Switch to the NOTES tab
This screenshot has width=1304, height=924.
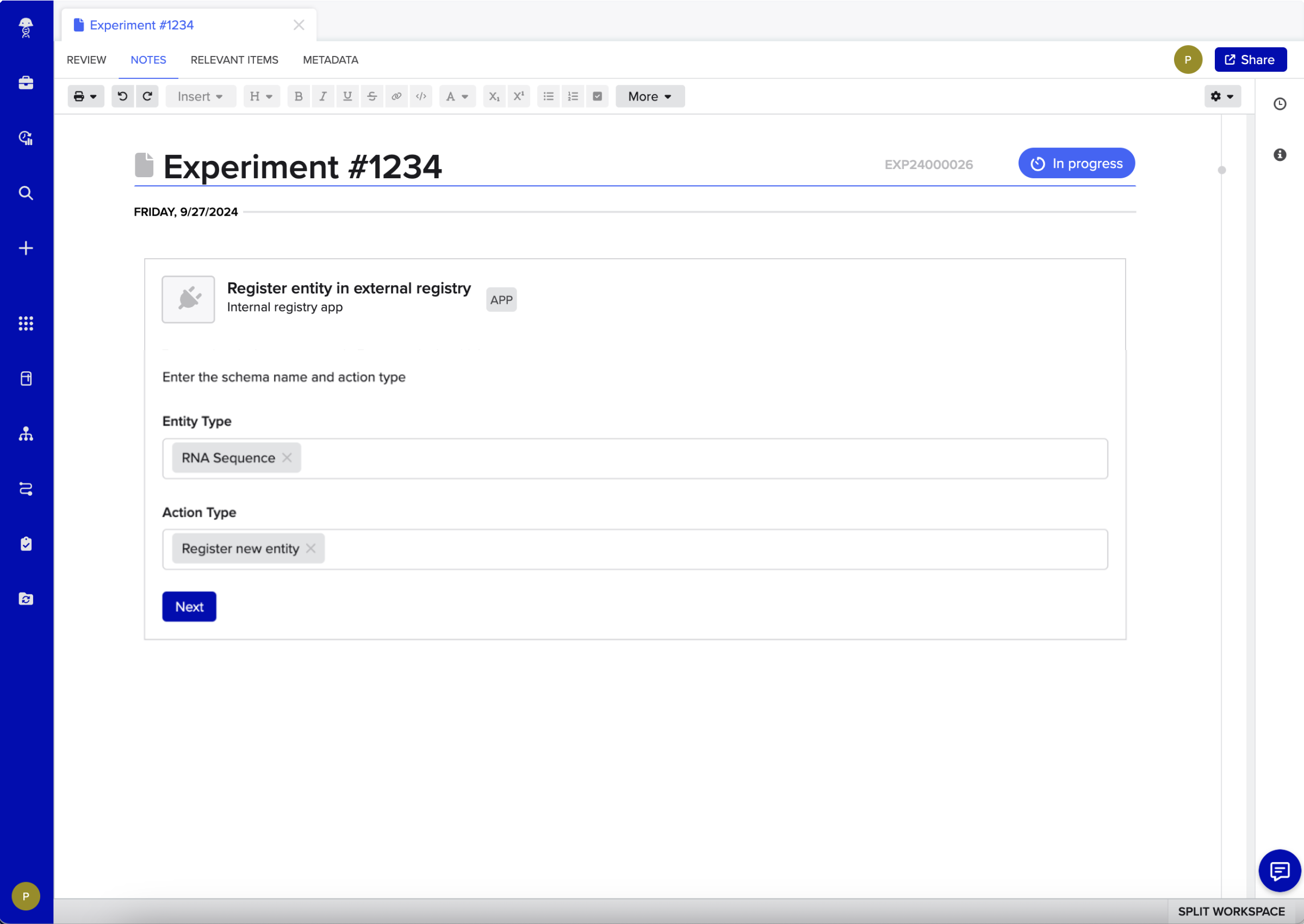pos(148,60)
